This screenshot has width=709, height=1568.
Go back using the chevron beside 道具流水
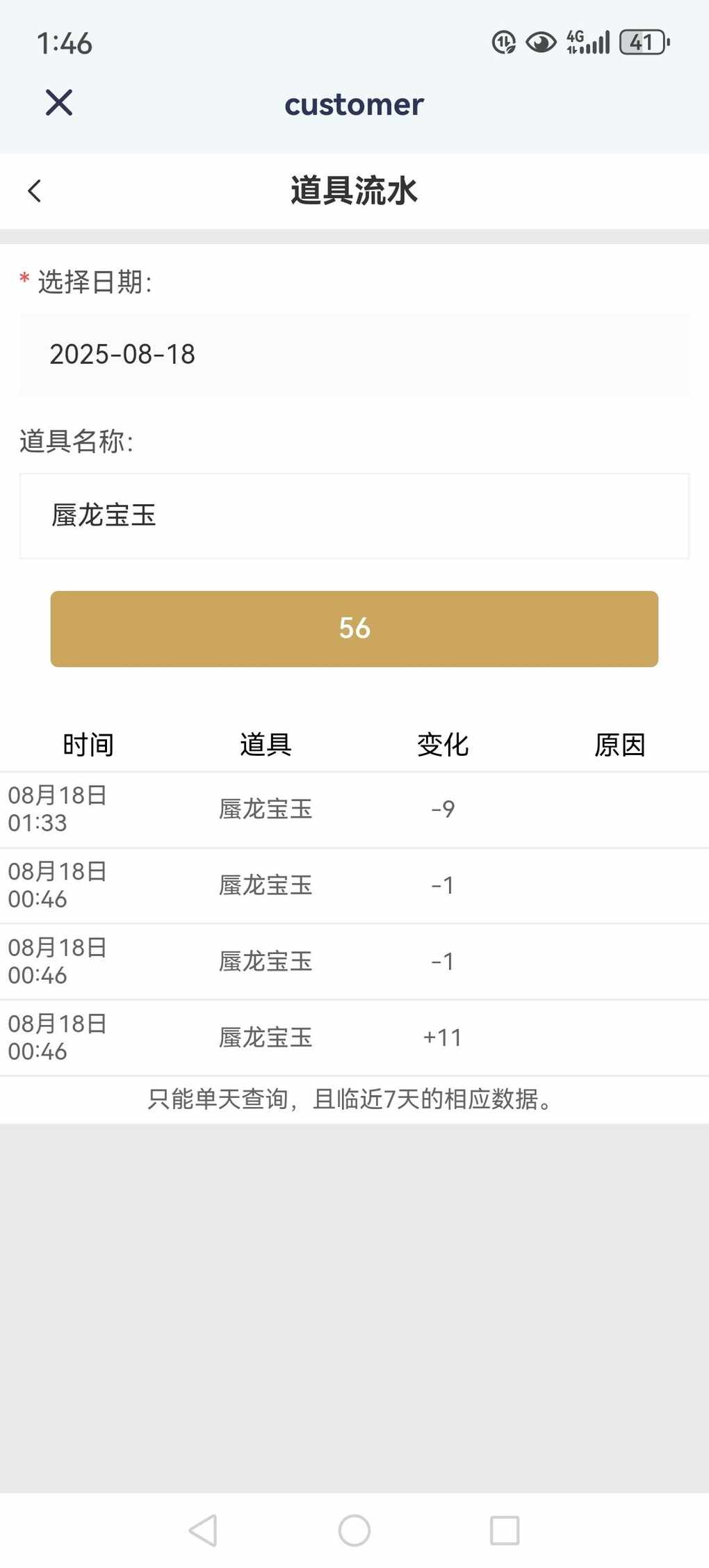34,191
